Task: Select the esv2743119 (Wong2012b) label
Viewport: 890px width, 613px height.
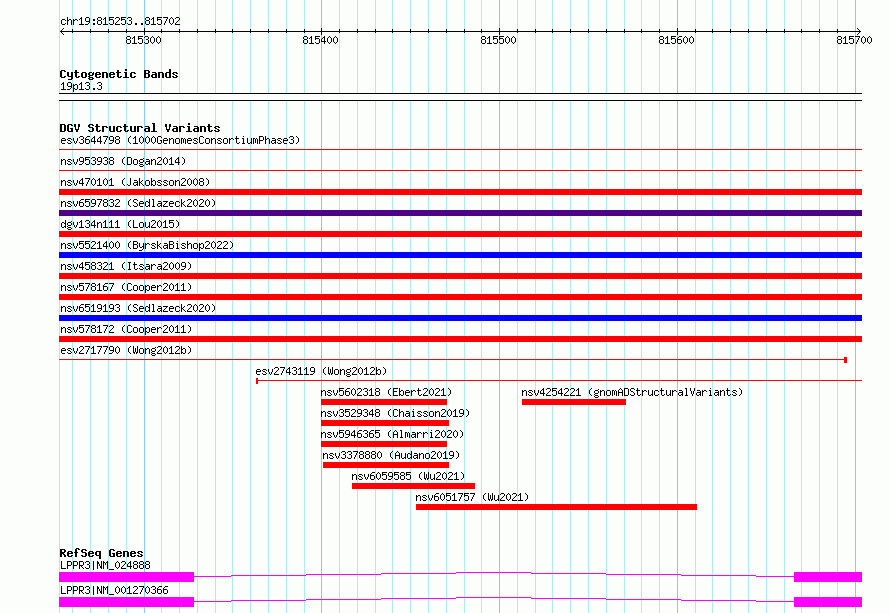Action: click(x=321, y=371)
